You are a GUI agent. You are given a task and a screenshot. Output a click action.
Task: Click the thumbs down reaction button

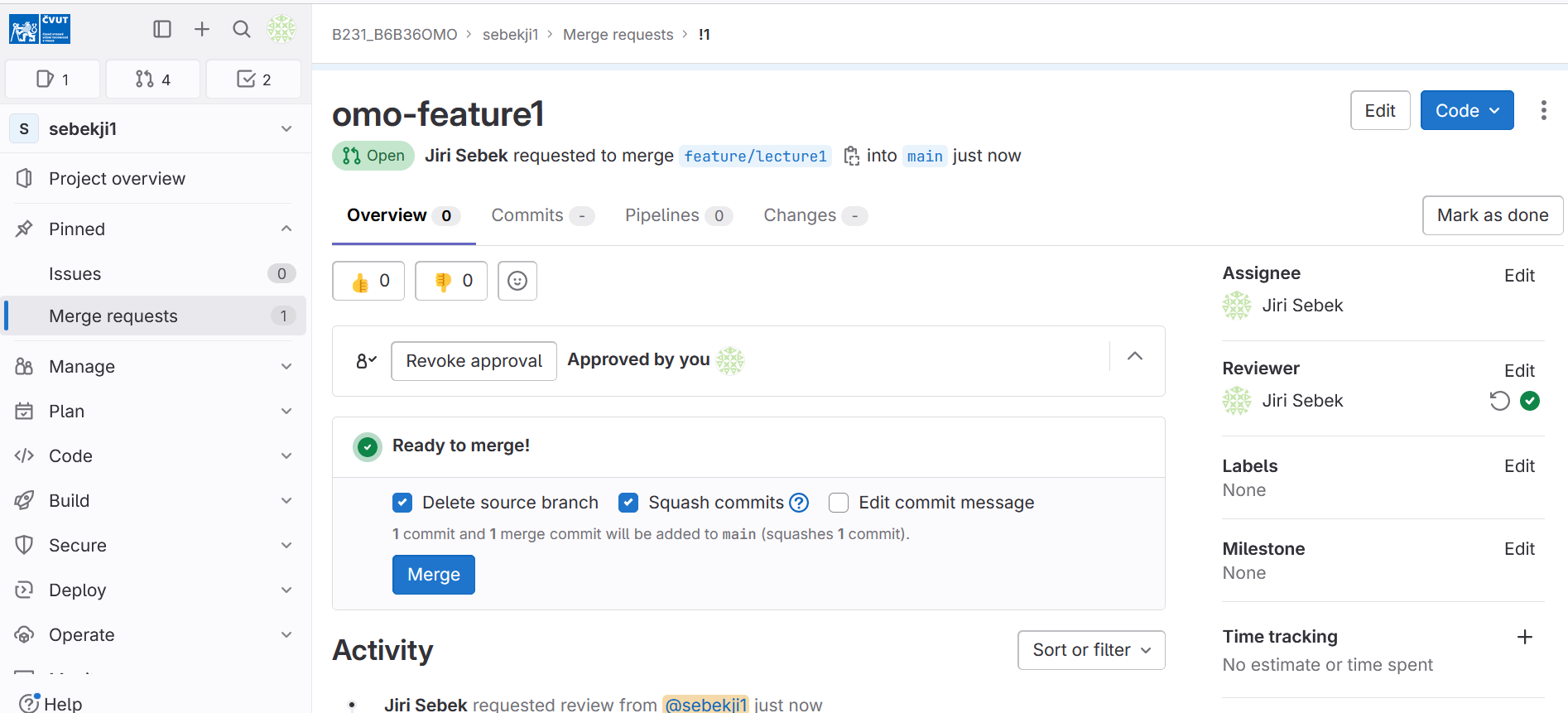click(451, 282)
